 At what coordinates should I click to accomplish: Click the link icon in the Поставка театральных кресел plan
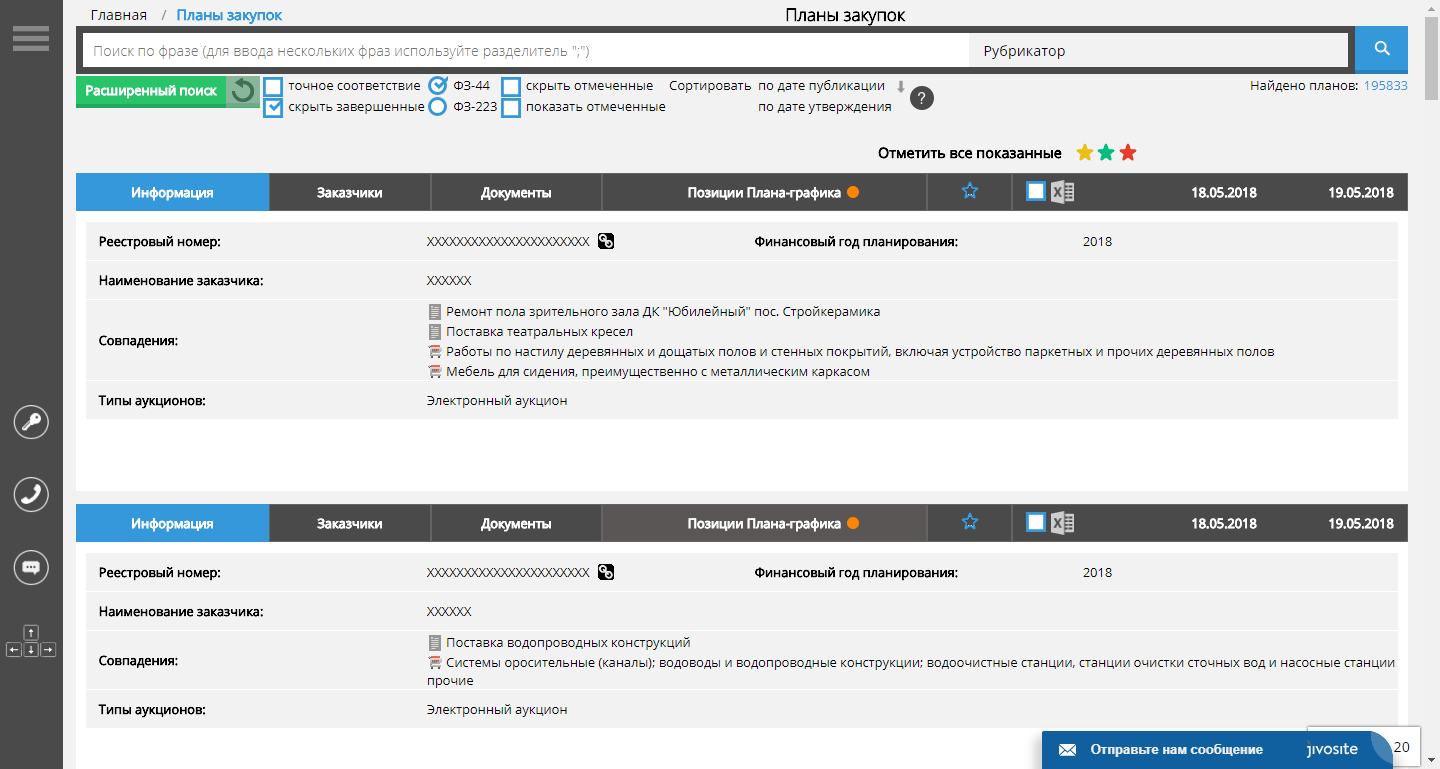605,241
